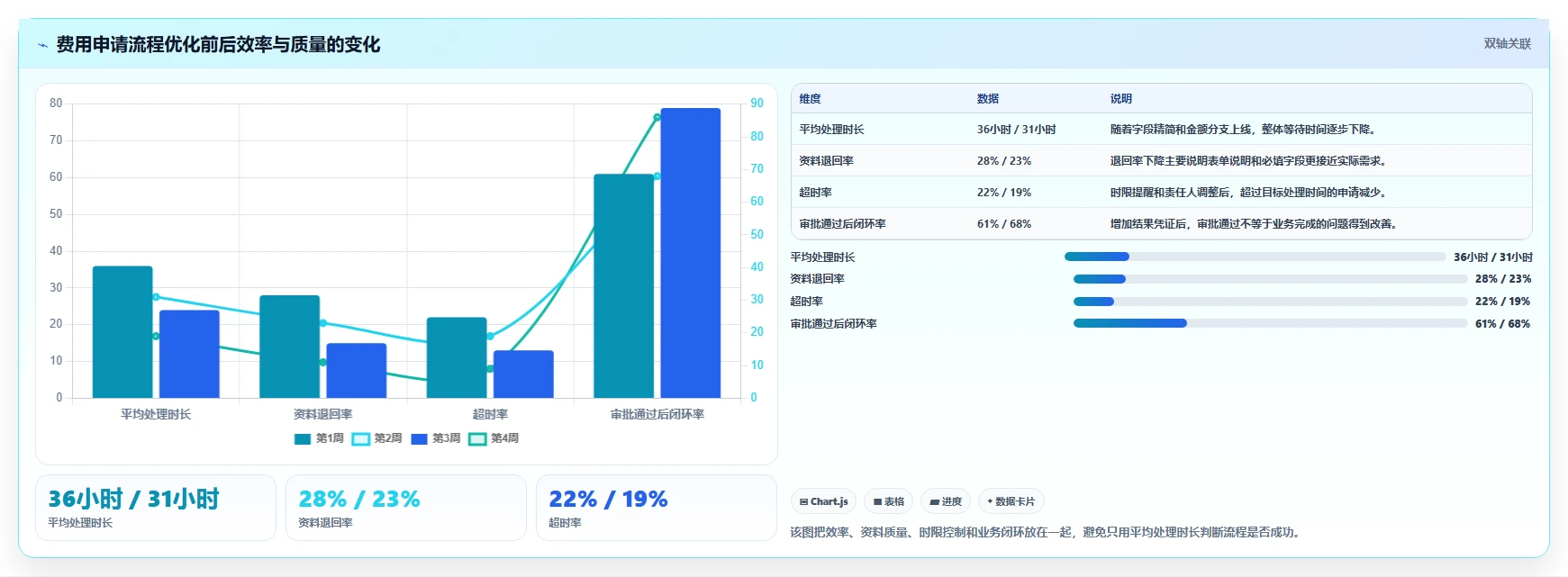Click the 资料退回率 progress bar

(1270, 279)
